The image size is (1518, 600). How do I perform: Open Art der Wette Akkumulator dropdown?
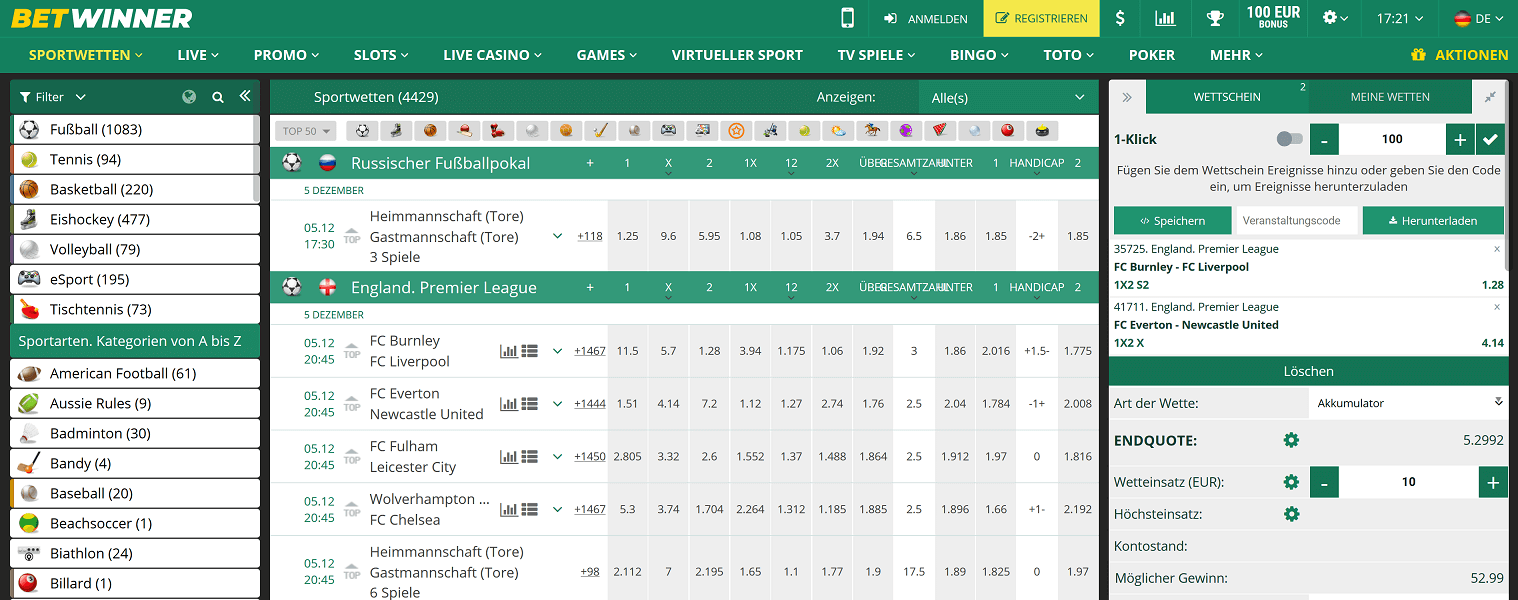coord(1408,403)
